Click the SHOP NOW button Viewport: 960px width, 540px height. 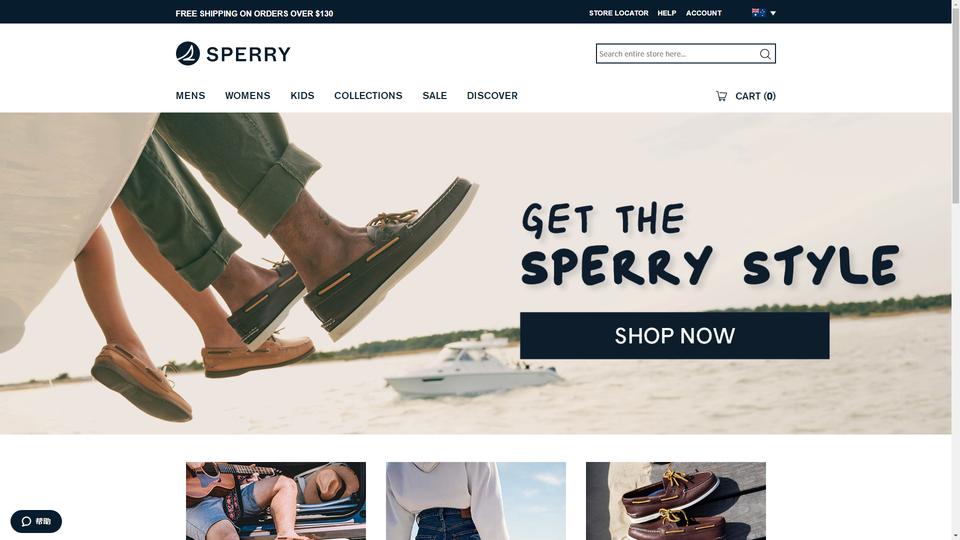[675, 336]
